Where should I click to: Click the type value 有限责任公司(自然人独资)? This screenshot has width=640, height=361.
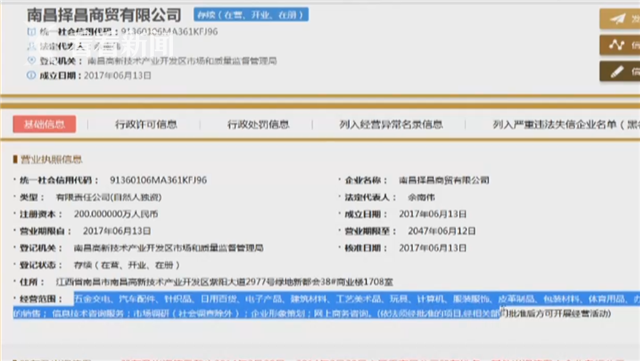coord(109,197)
